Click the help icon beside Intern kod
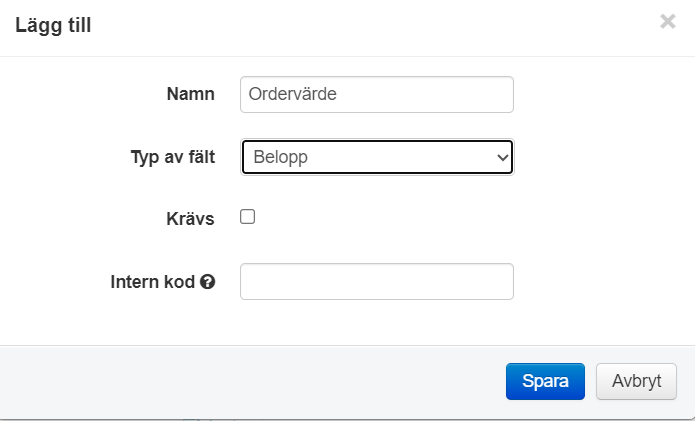The image size is (695, 421). pos(207,282)
